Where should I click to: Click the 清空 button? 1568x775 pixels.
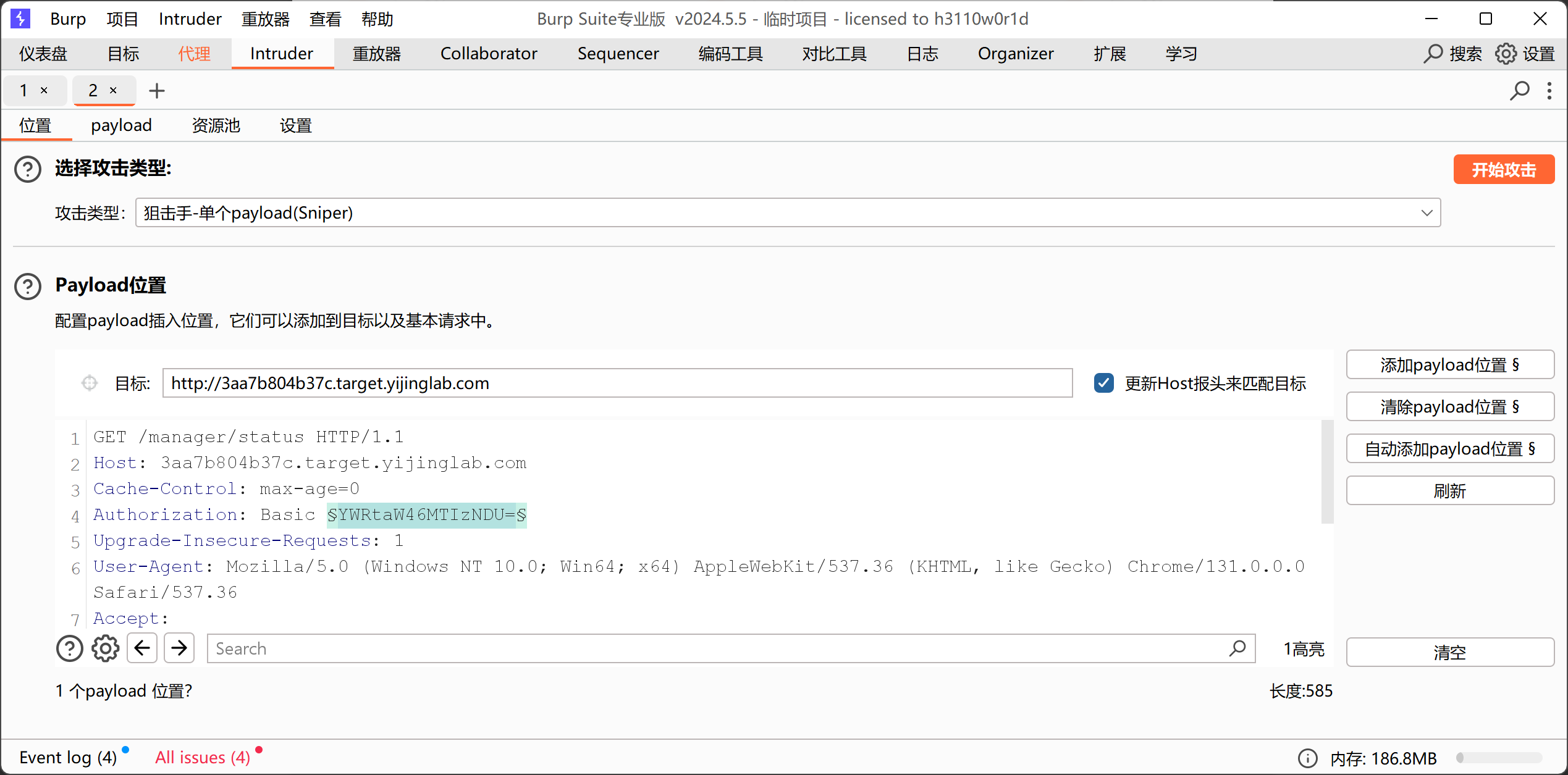(x=1450, y=652)
